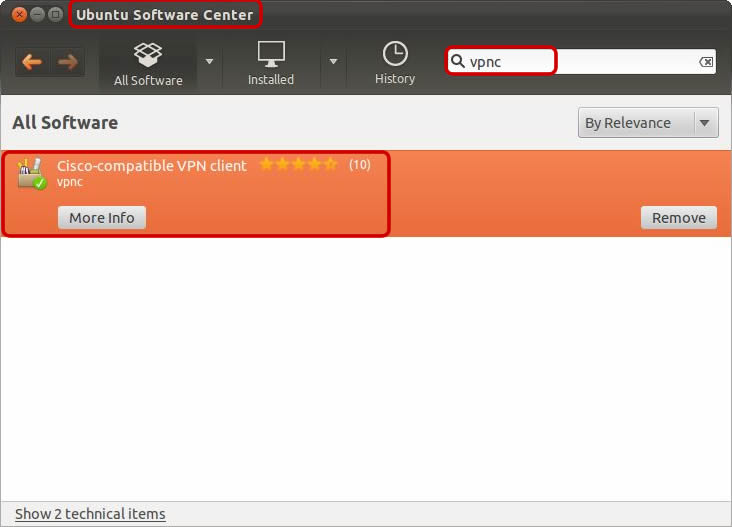Expand the Installed dropdown arrow

pos(333,61)
